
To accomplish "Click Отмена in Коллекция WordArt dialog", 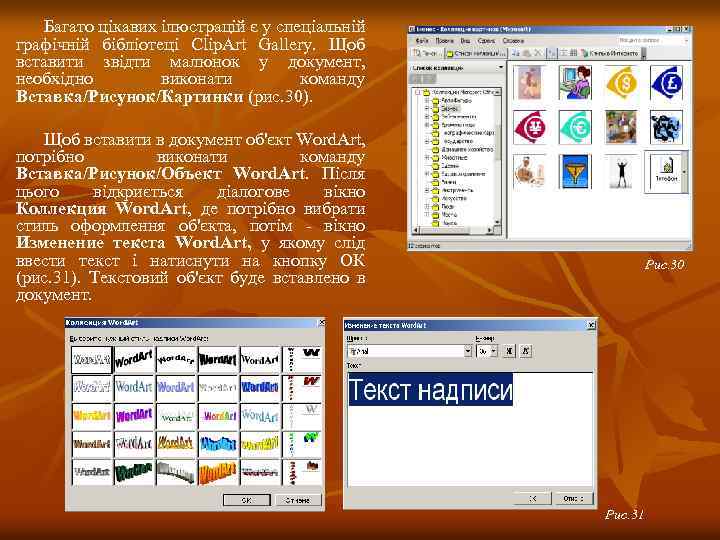I will pos(298,500).
